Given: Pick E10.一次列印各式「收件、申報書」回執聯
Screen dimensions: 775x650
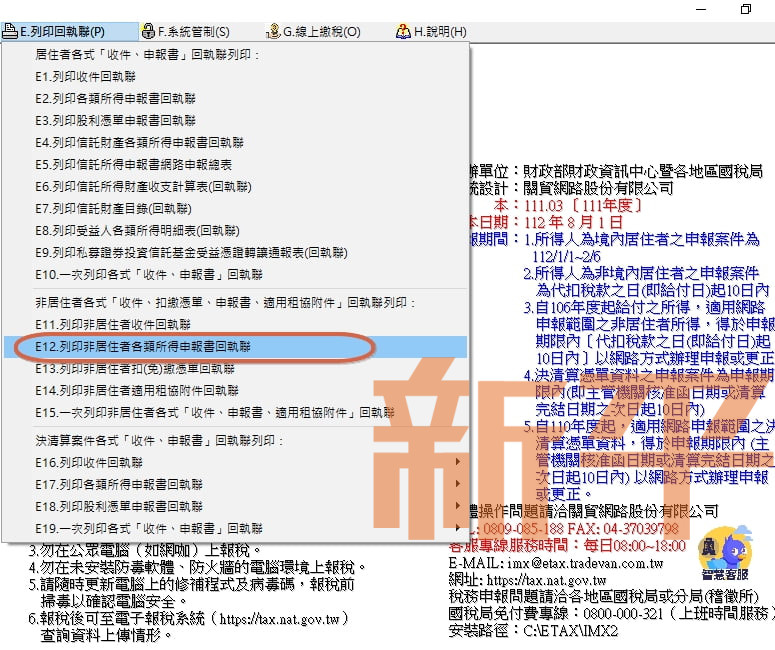Looking at the screenshot, I should [x=149, y=274].
